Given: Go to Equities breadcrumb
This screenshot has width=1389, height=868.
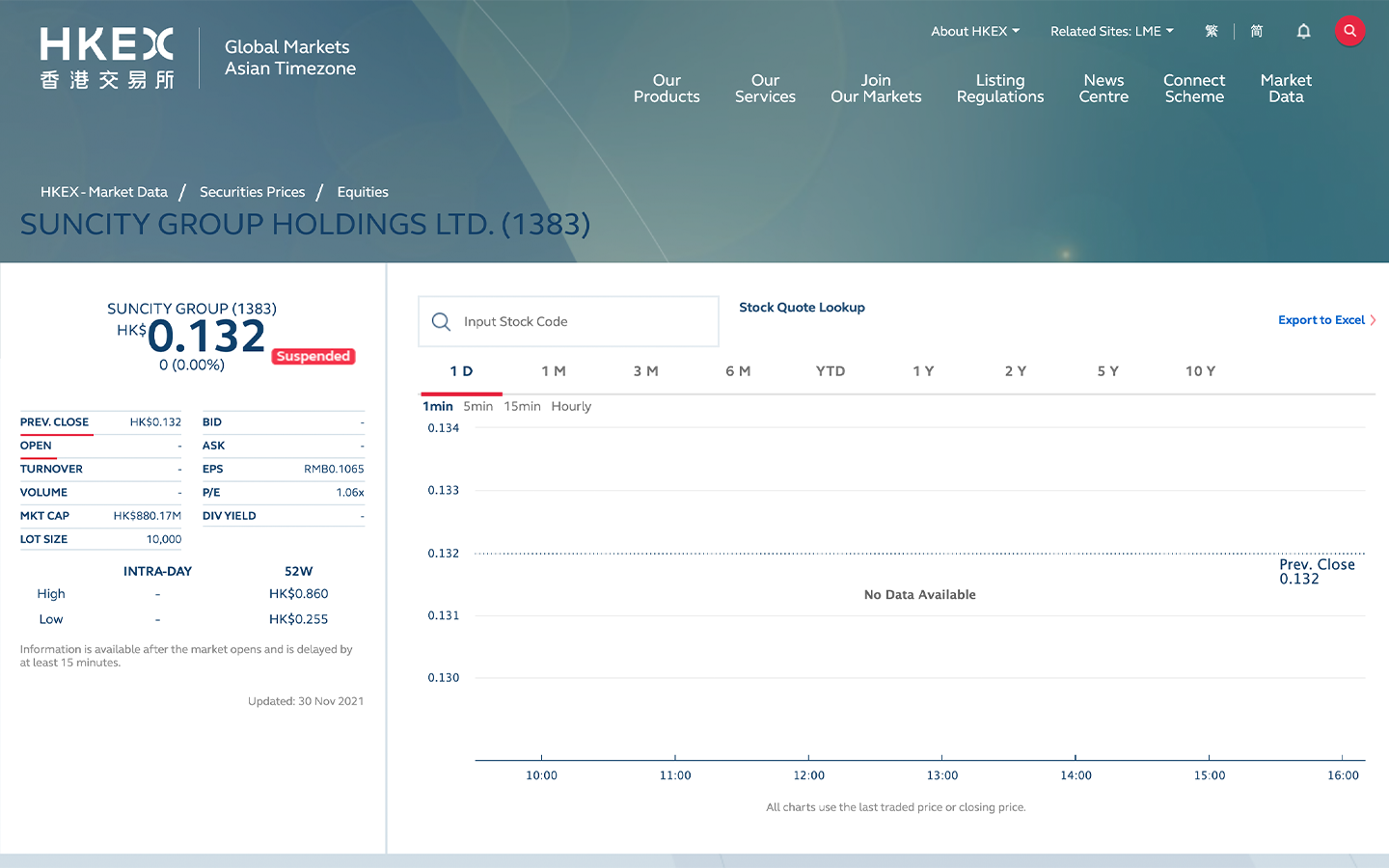Looking at the screenshot, I should [x=363, y=192].
